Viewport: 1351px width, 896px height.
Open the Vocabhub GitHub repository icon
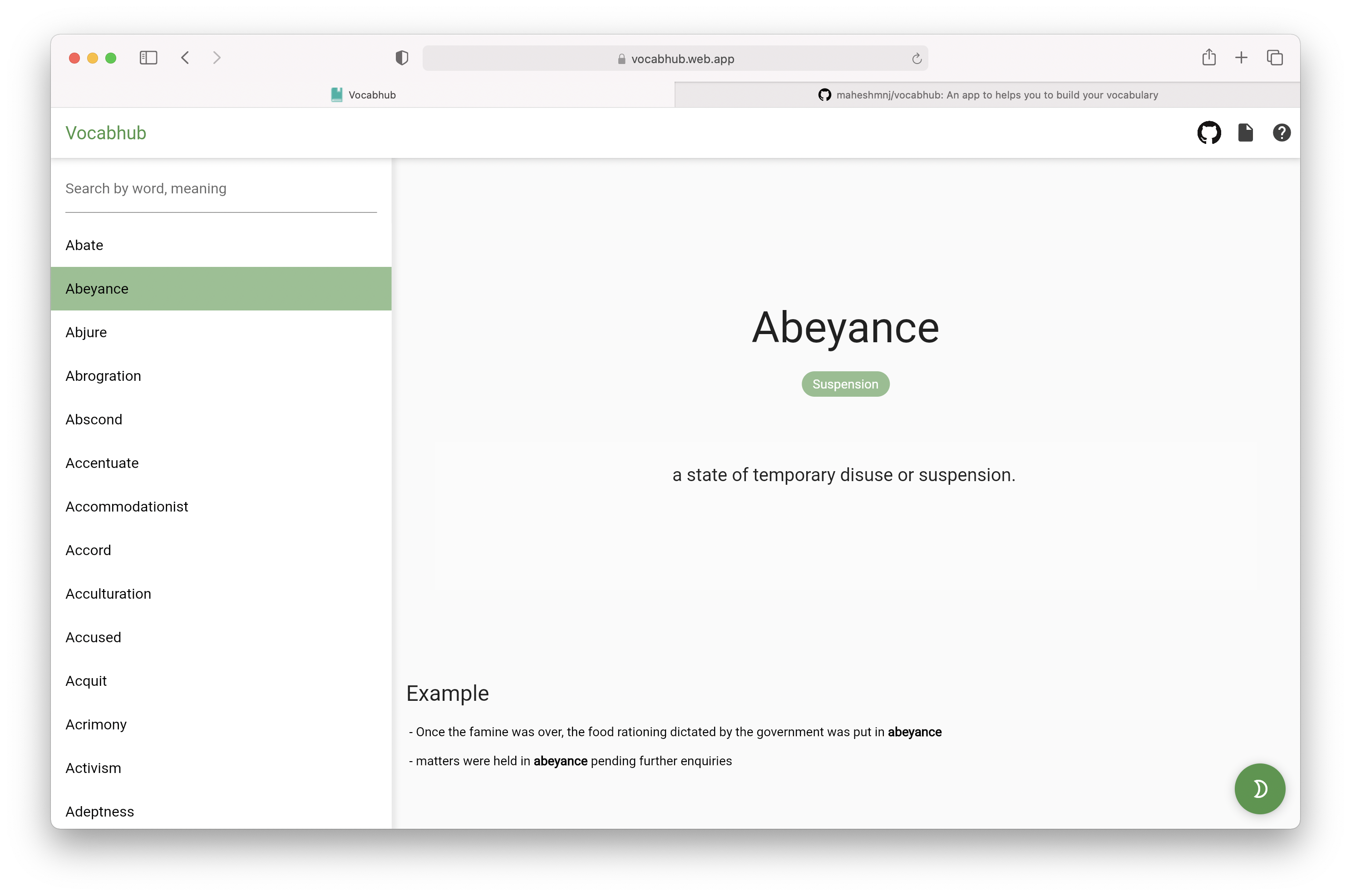click(x=1209, y=133)
